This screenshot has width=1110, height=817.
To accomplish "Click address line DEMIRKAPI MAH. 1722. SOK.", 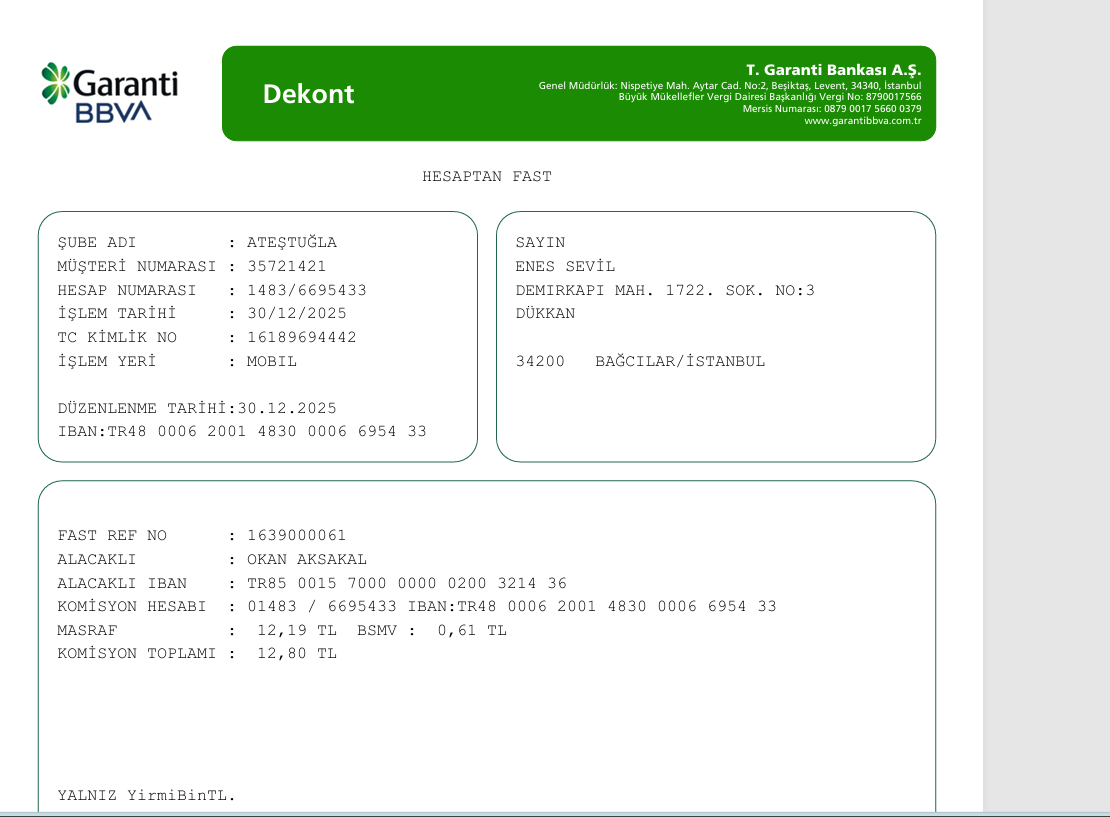I will (x=665, y=290).
